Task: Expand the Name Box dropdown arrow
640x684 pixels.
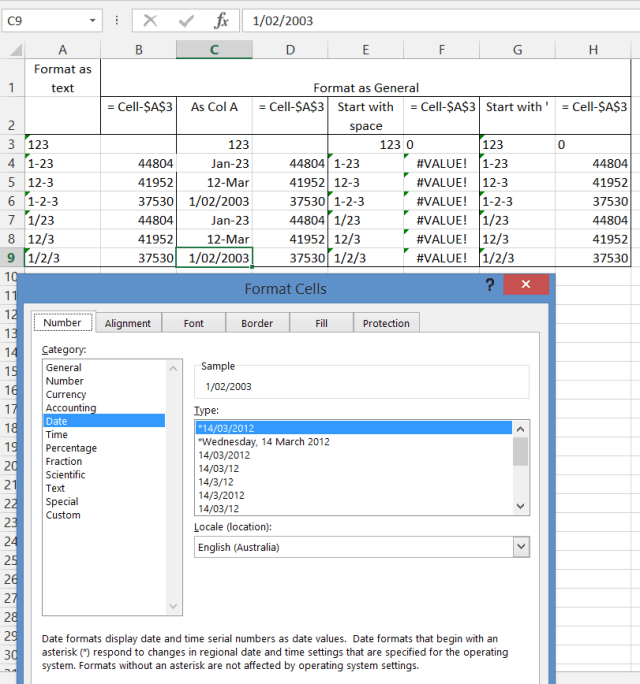Action: click(x=93, y=20)
